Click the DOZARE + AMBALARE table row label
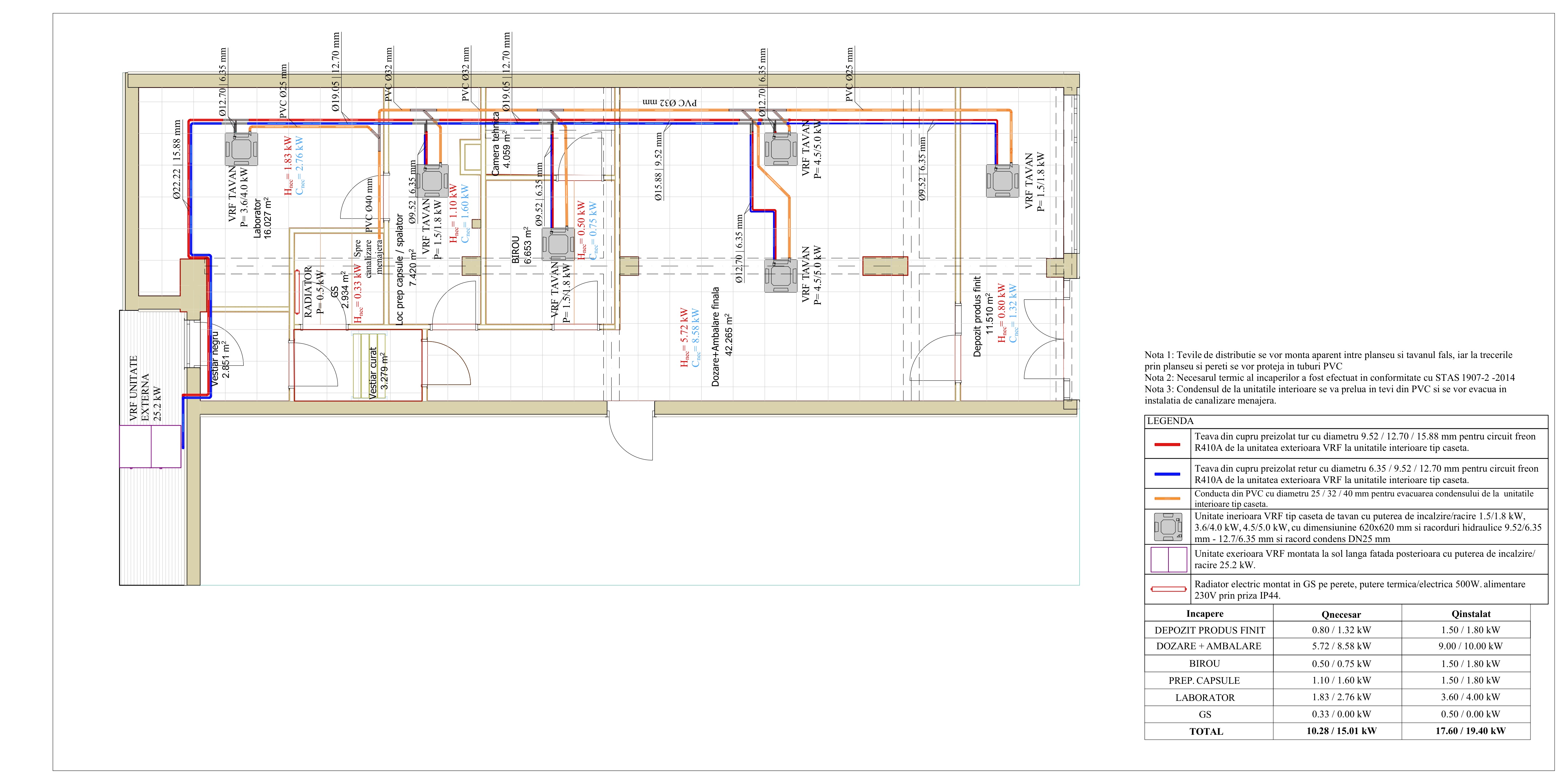The width and height of the screenshot is (1568, 784). pyautogui.click(x=1208, y=647)
